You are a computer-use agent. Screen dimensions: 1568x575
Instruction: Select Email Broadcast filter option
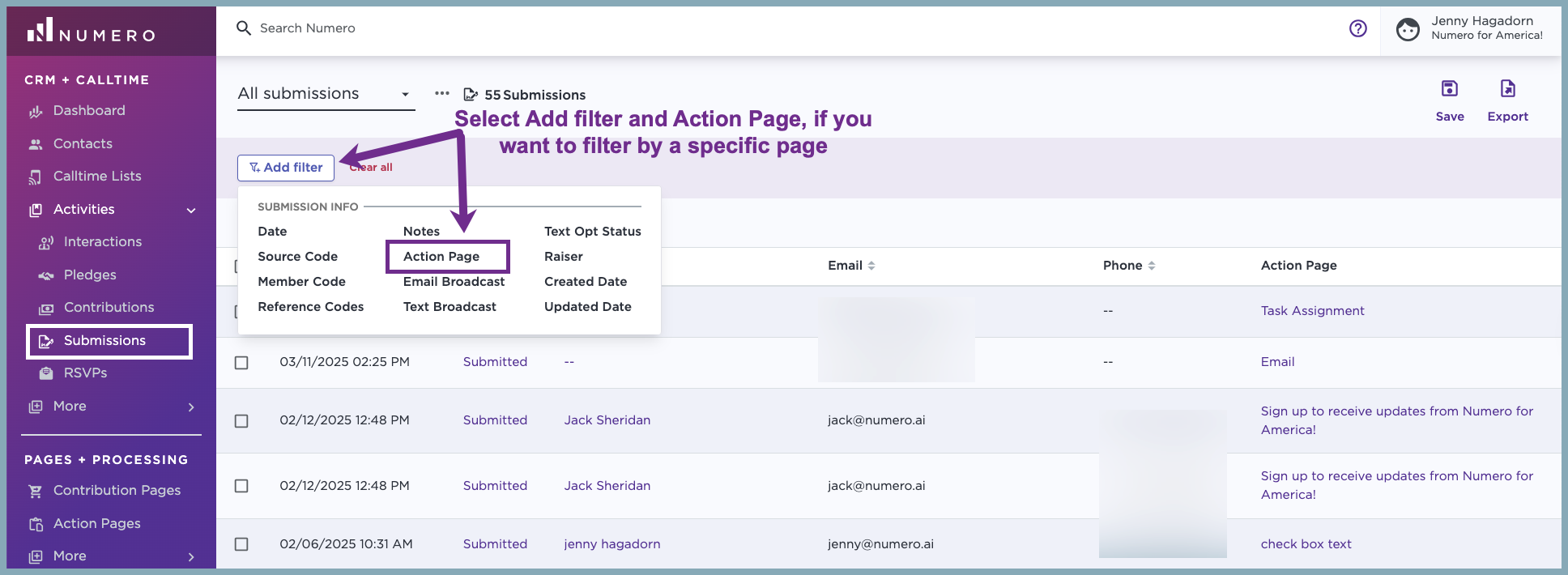(x=454, y=282)
